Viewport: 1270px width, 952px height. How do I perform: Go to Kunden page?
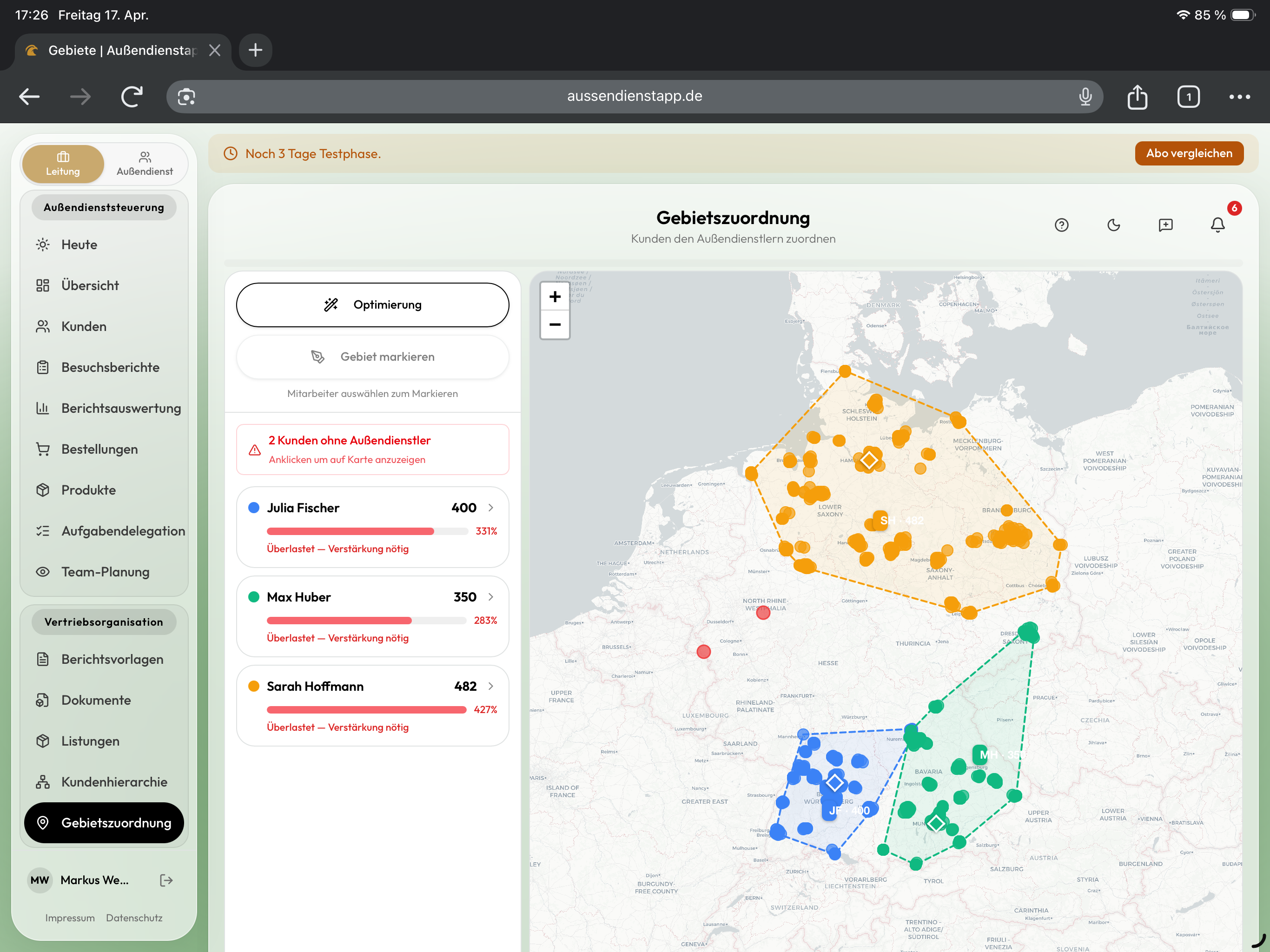[x=104, y=326]
